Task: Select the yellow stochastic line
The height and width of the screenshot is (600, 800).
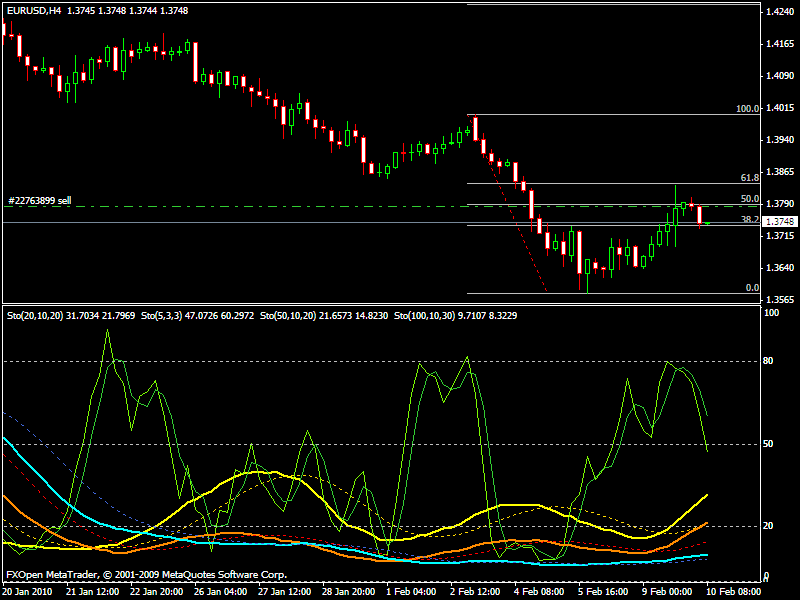Action: pos(260,471)
